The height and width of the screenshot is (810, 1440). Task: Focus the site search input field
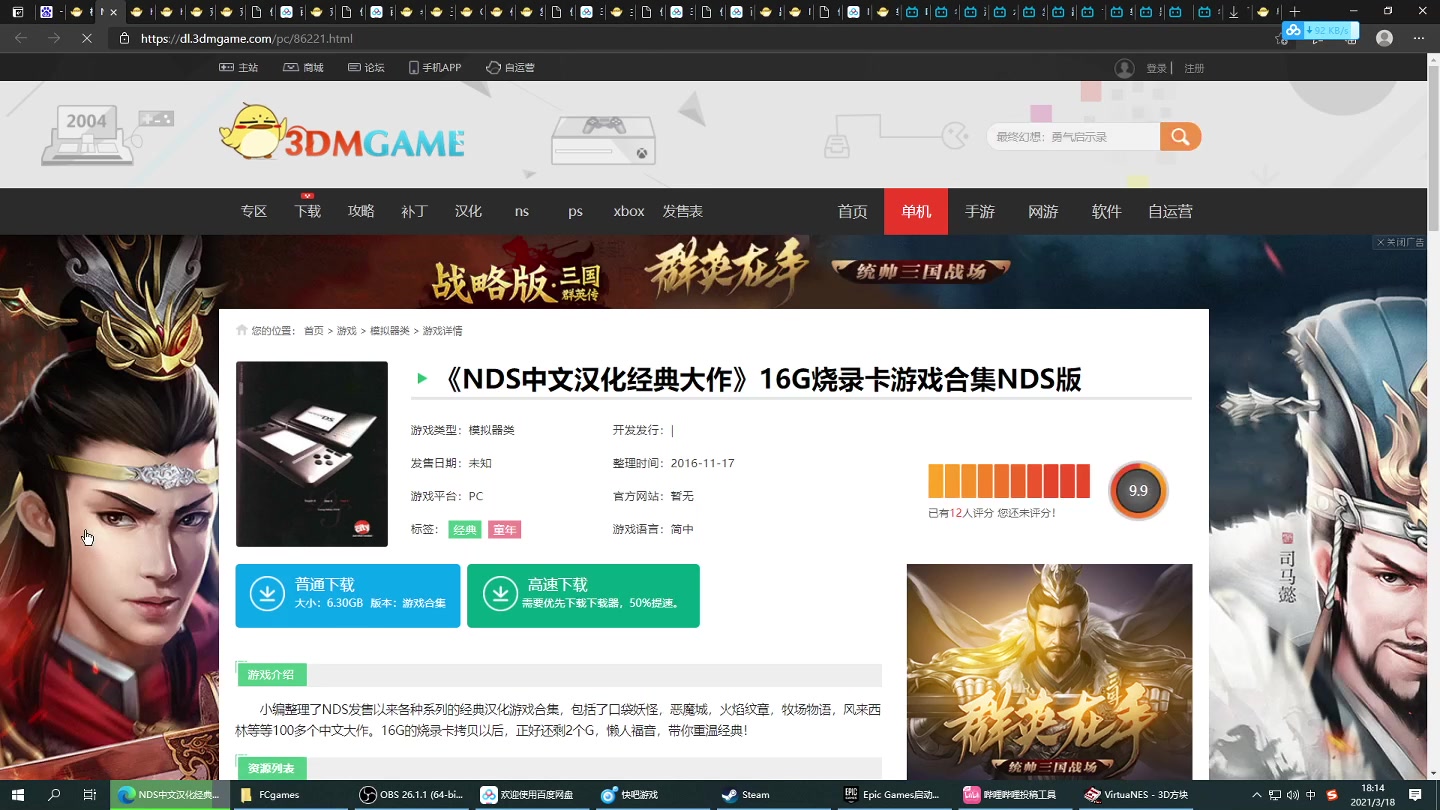click(x=1073, y=137)
